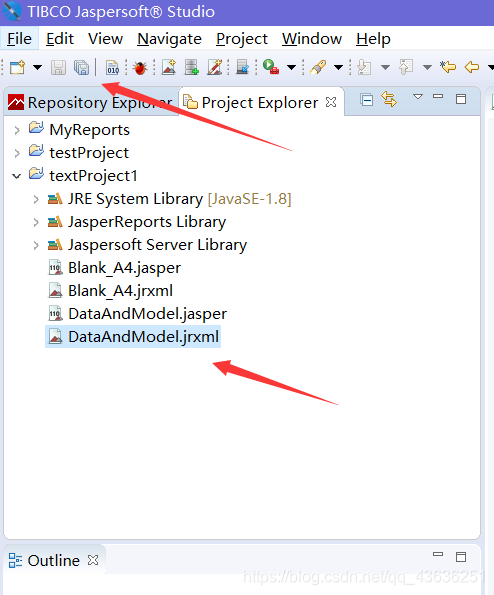This screenshot has height=595, width=494.
Task: Select the testProject folder
Action: pyautogui.click(x=89, y=153)
